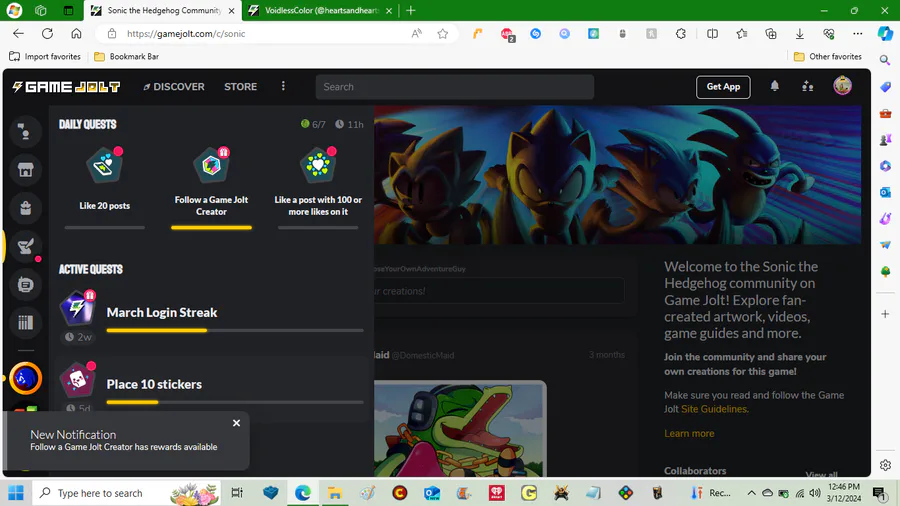Click the browser back arrow

18,33
